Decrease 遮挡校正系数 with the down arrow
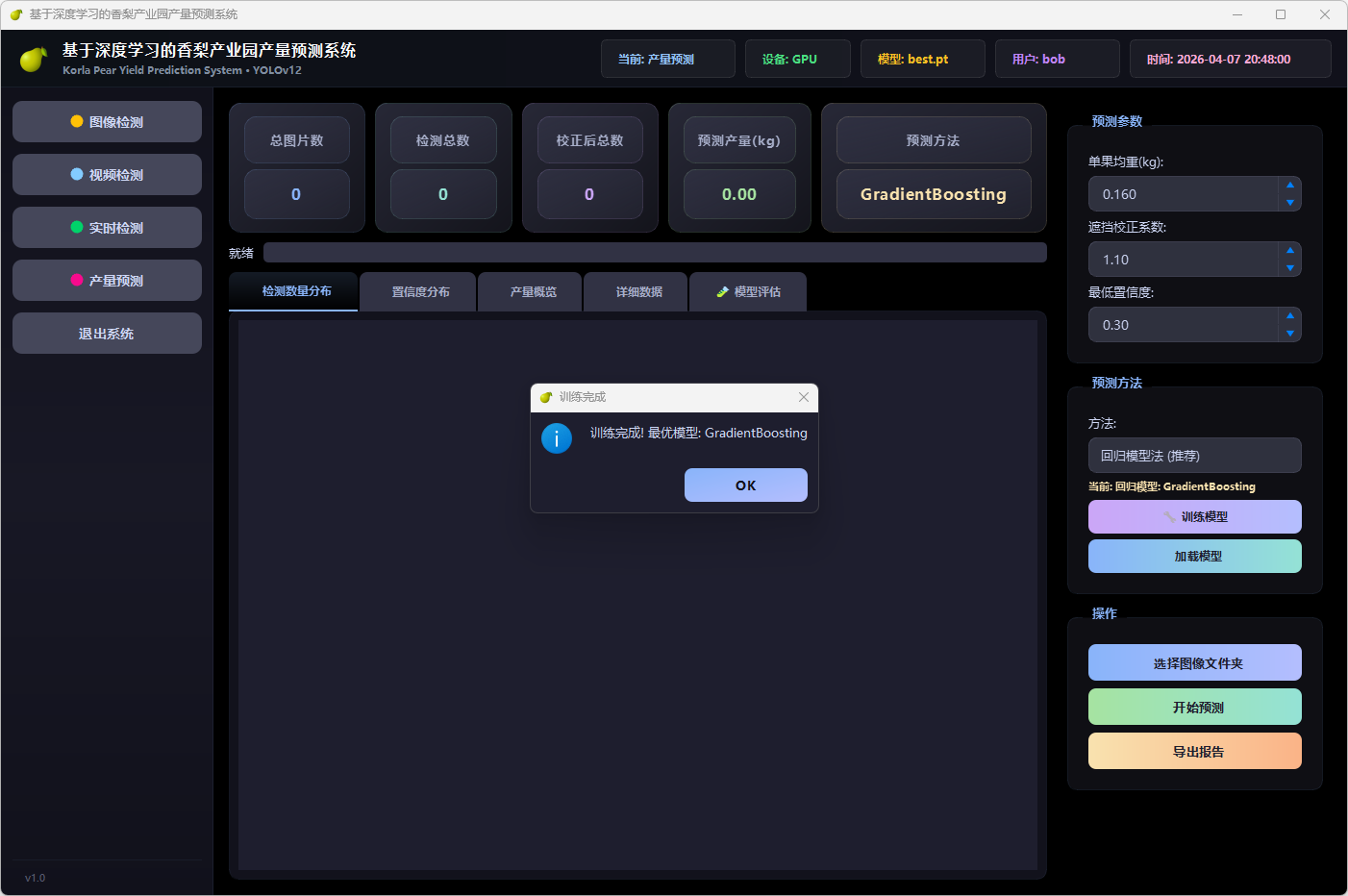Screen dimensions: 1348x896 1290,268
